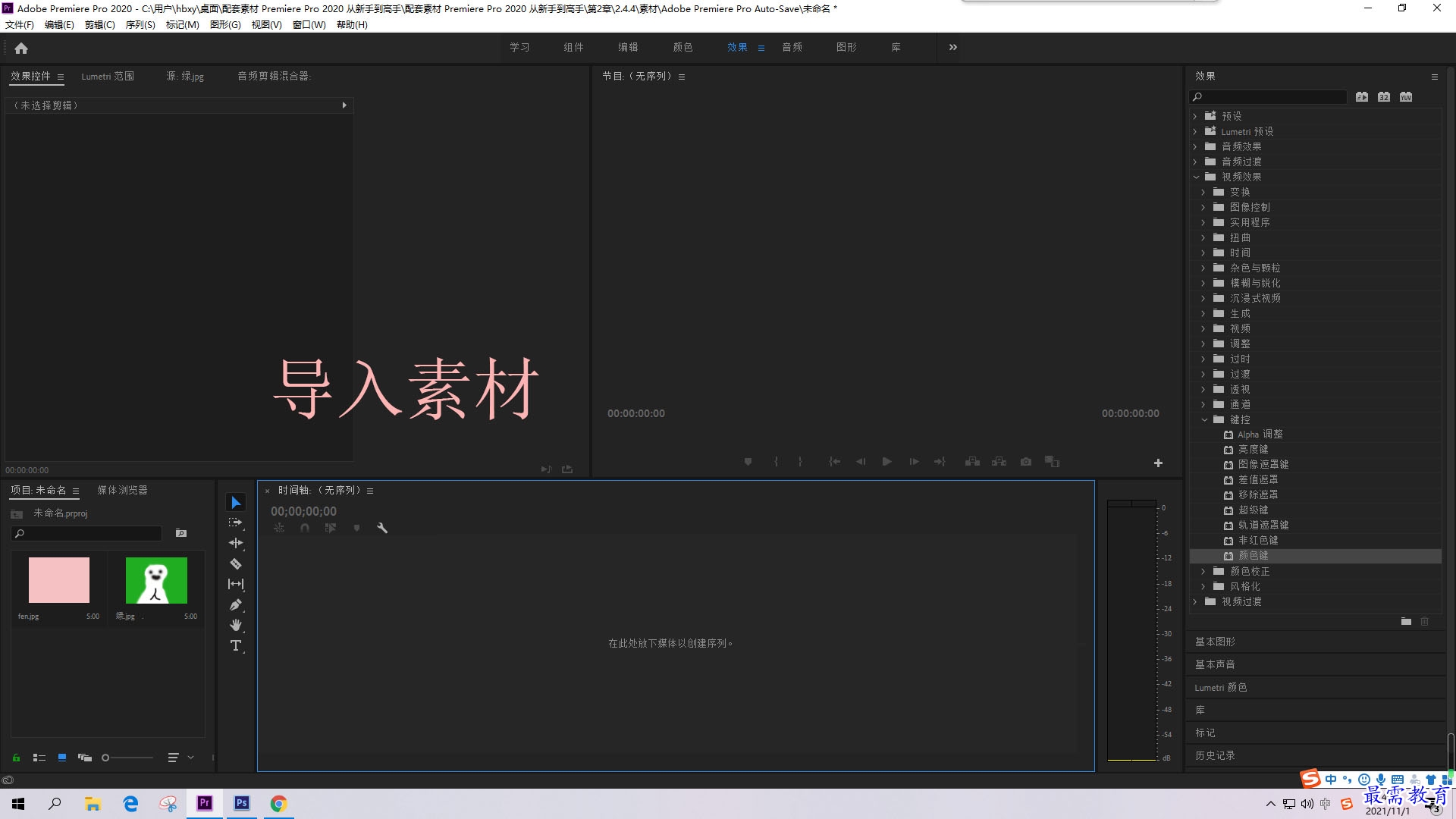Image resolution: width=1456 pixels, height=819 pixels.
Task: Click the Extract button in Program monitor
Action: point(999,462)
